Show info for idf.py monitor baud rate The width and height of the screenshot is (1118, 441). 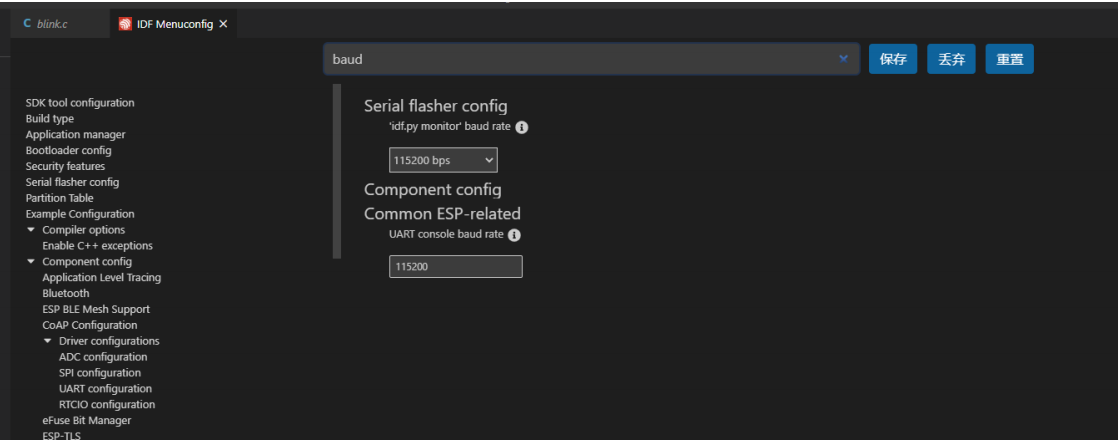(x=521, y=128)
